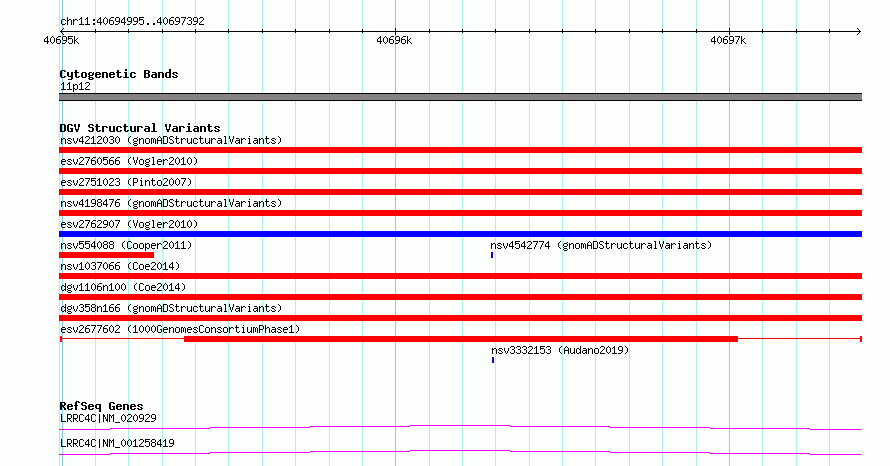Select the nsv1037066 (Coe2014) label

120,266
